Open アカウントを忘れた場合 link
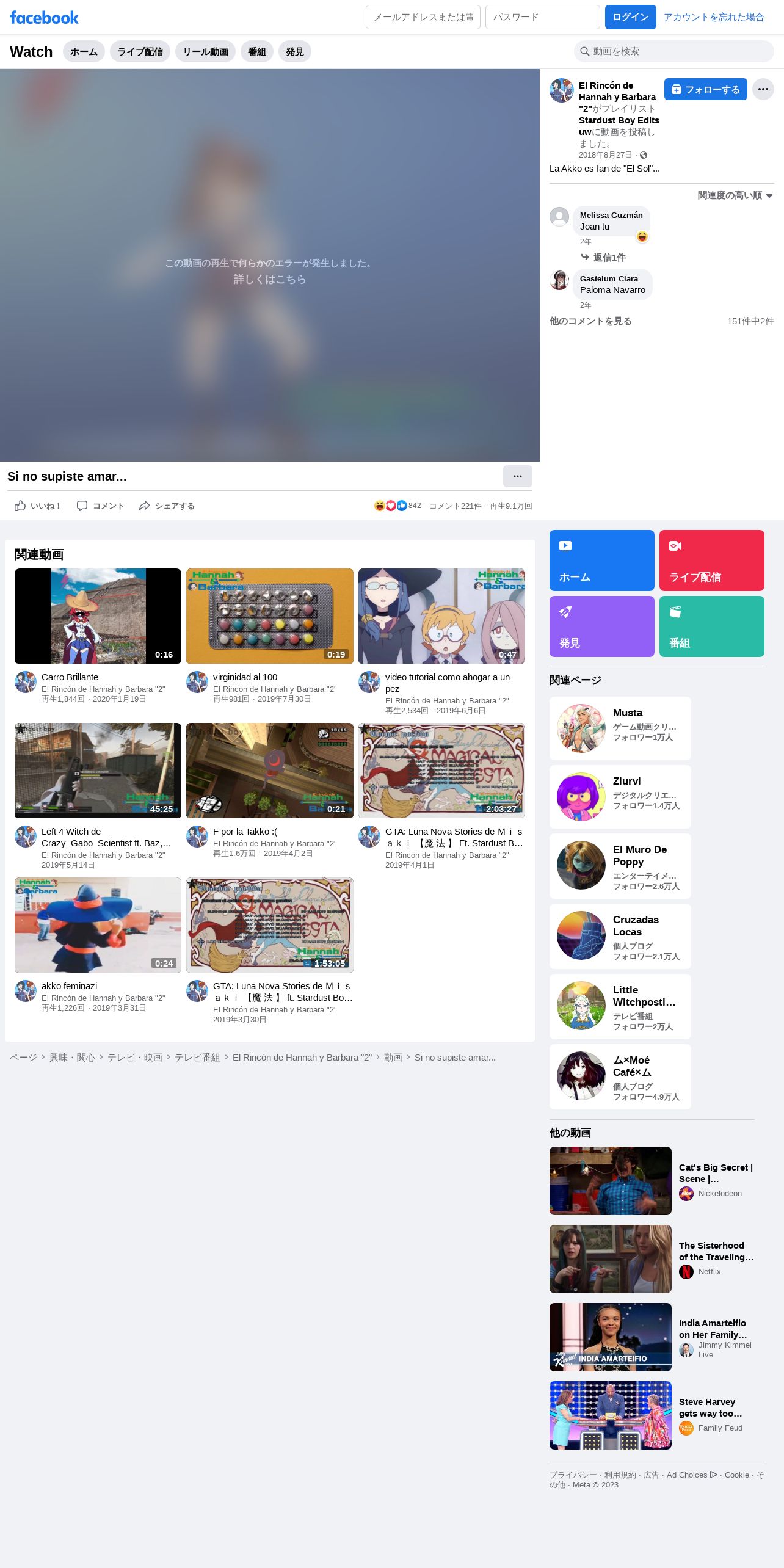 pos(714,17)
